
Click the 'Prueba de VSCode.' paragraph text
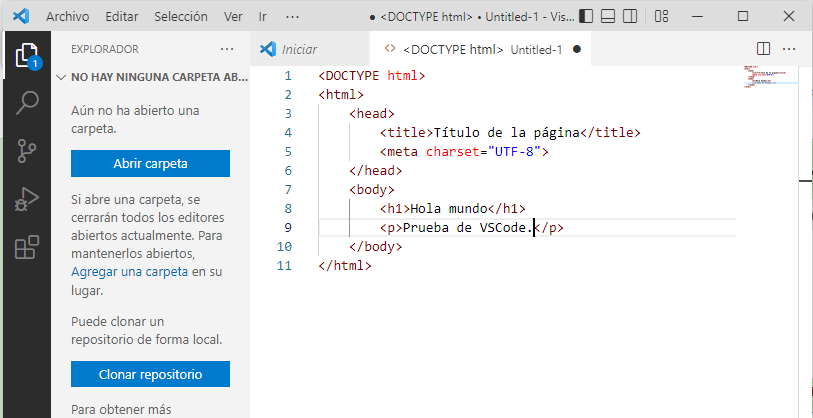(468, 228)
